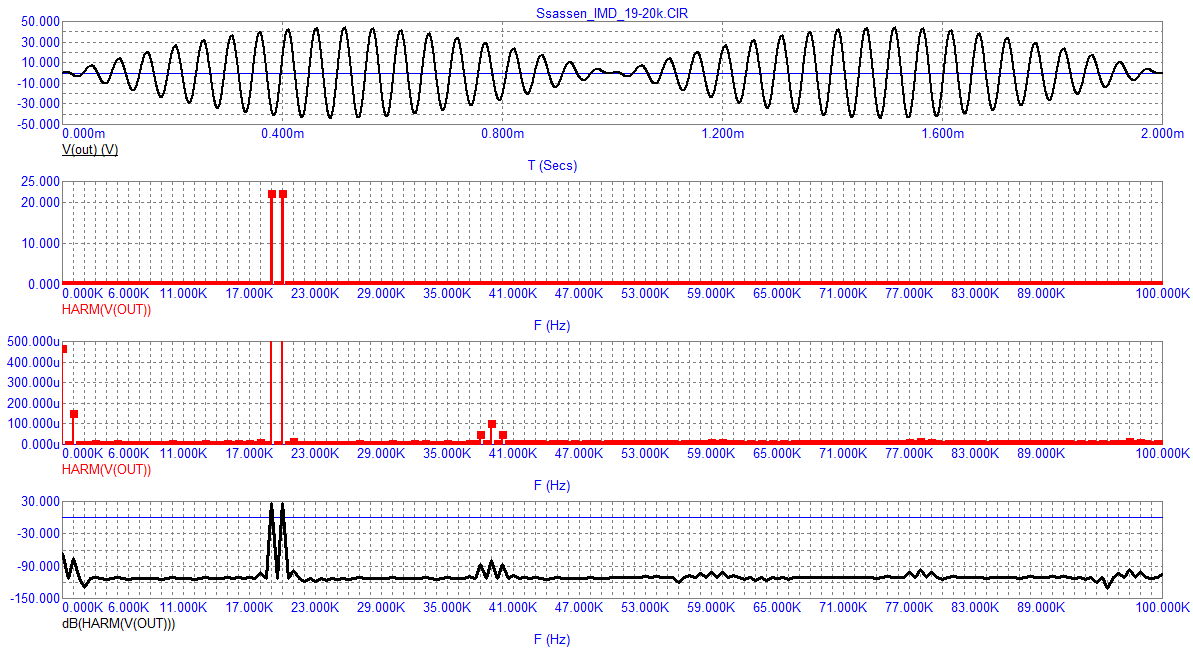Click the 100.000u scale value
Image resolution: width=1193 pixels, height=652 pixels.
pyautogui.click(x=33, y=425)
